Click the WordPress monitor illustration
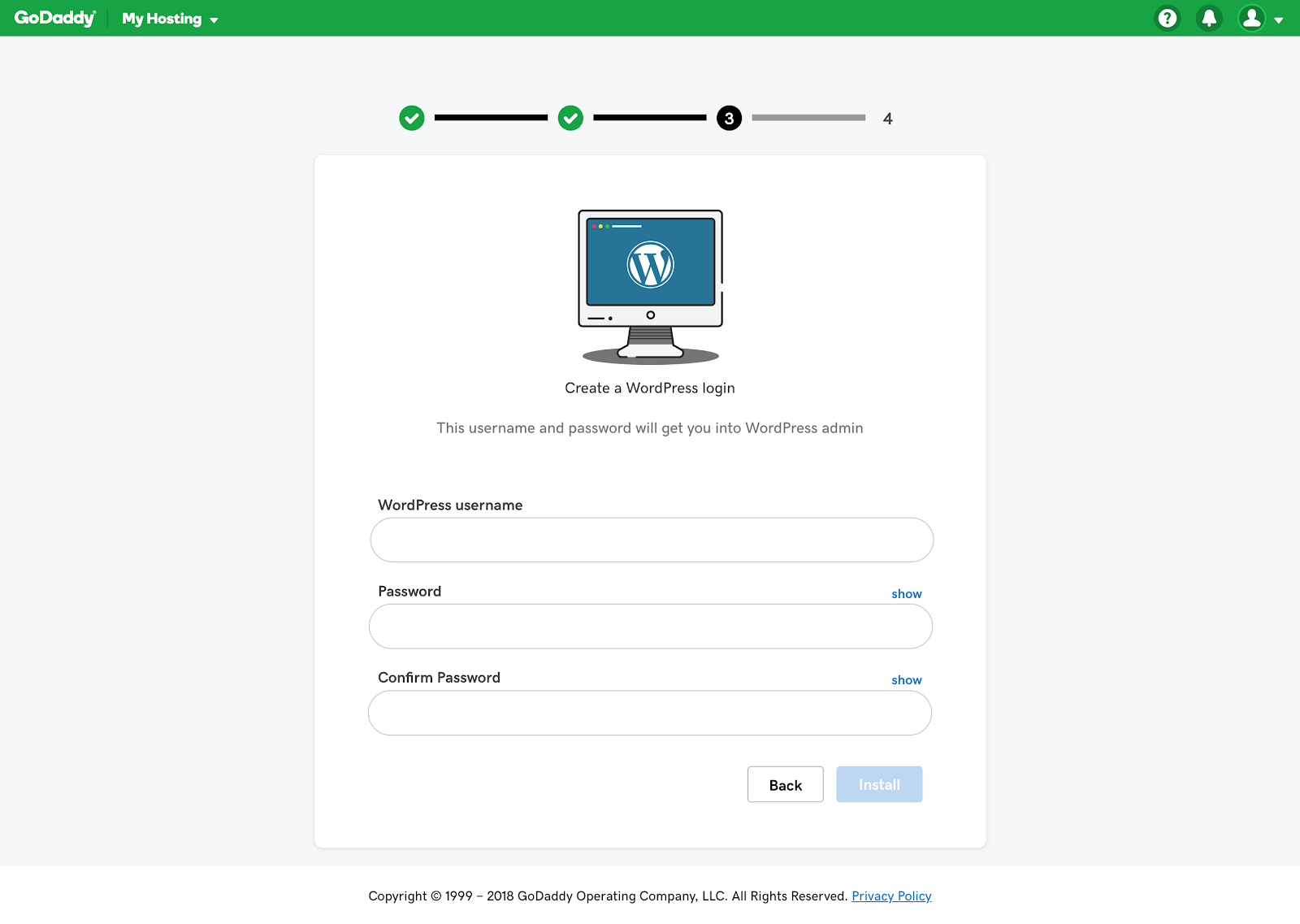1300x924 pixels. coord(650,286)
